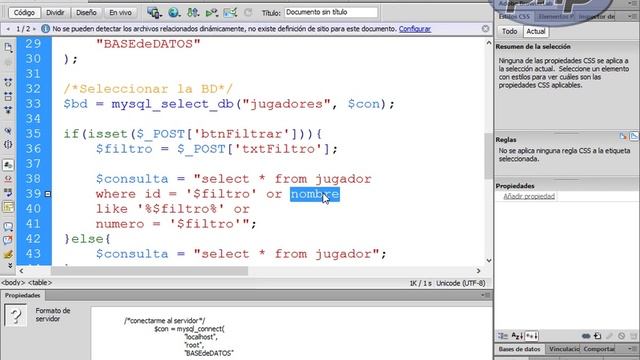Click the collapse selection icon
This screenshot has height=360, width=640.
8,96
